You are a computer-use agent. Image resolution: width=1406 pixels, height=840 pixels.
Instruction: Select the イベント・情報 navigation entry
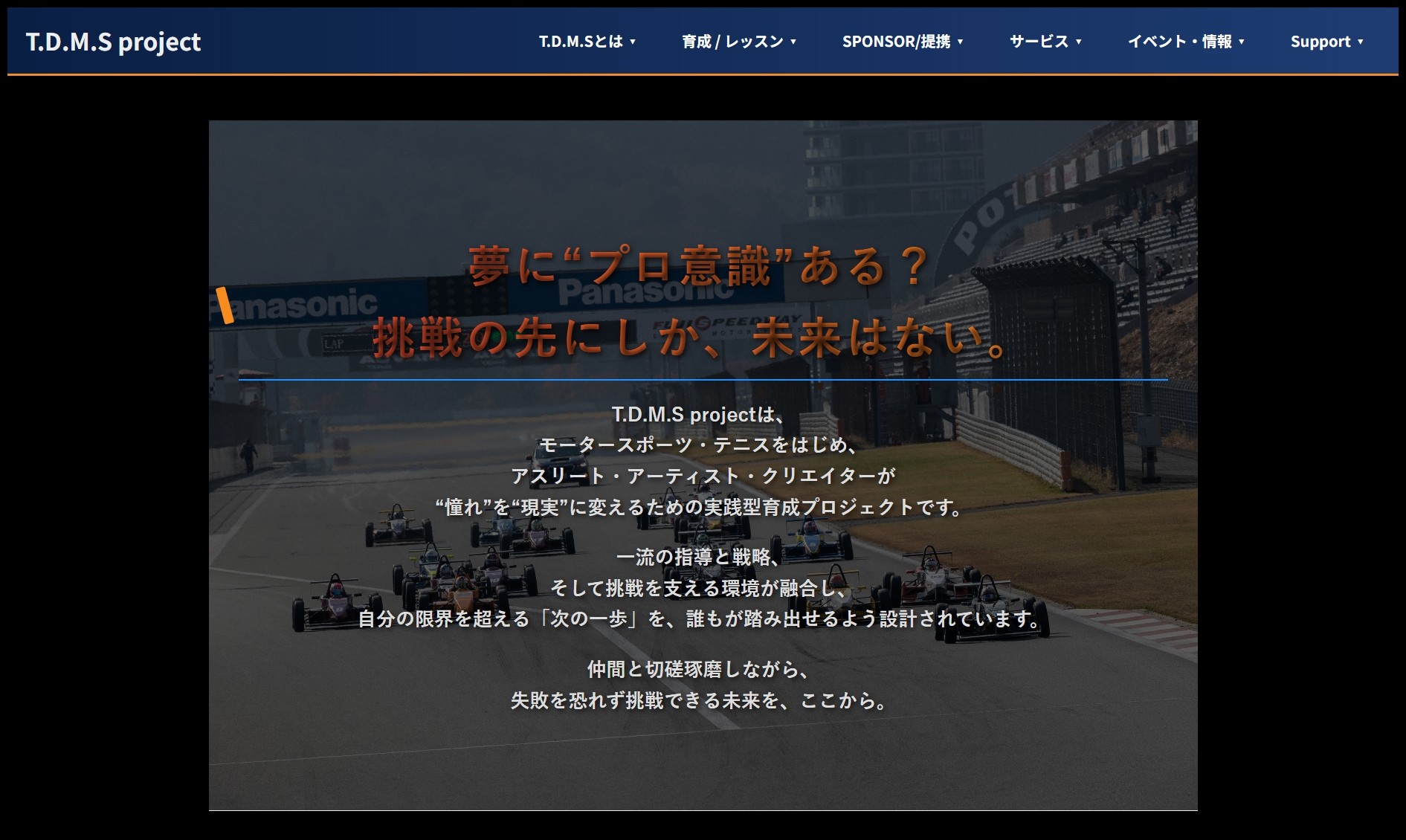[1181, 42]
